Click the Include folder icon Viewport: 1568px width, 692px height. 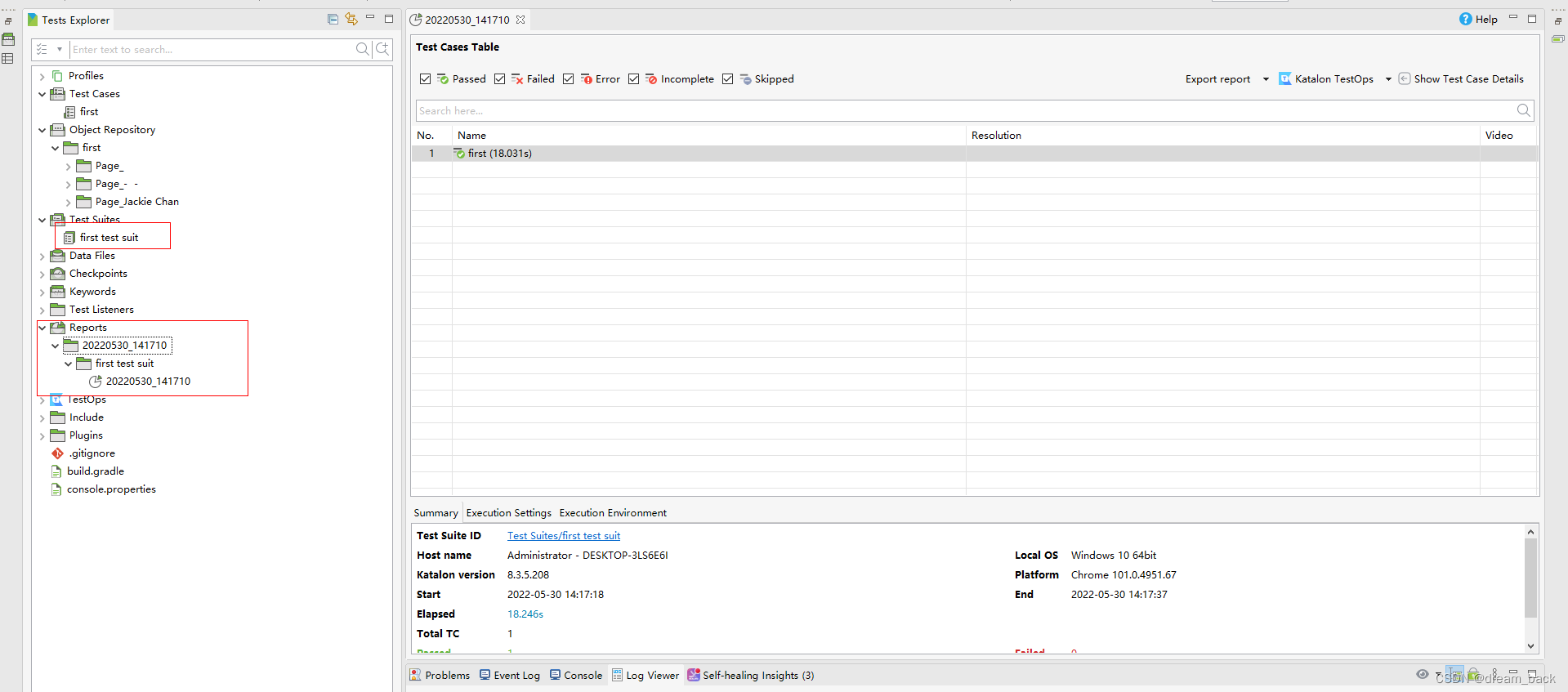pos(58,417)
